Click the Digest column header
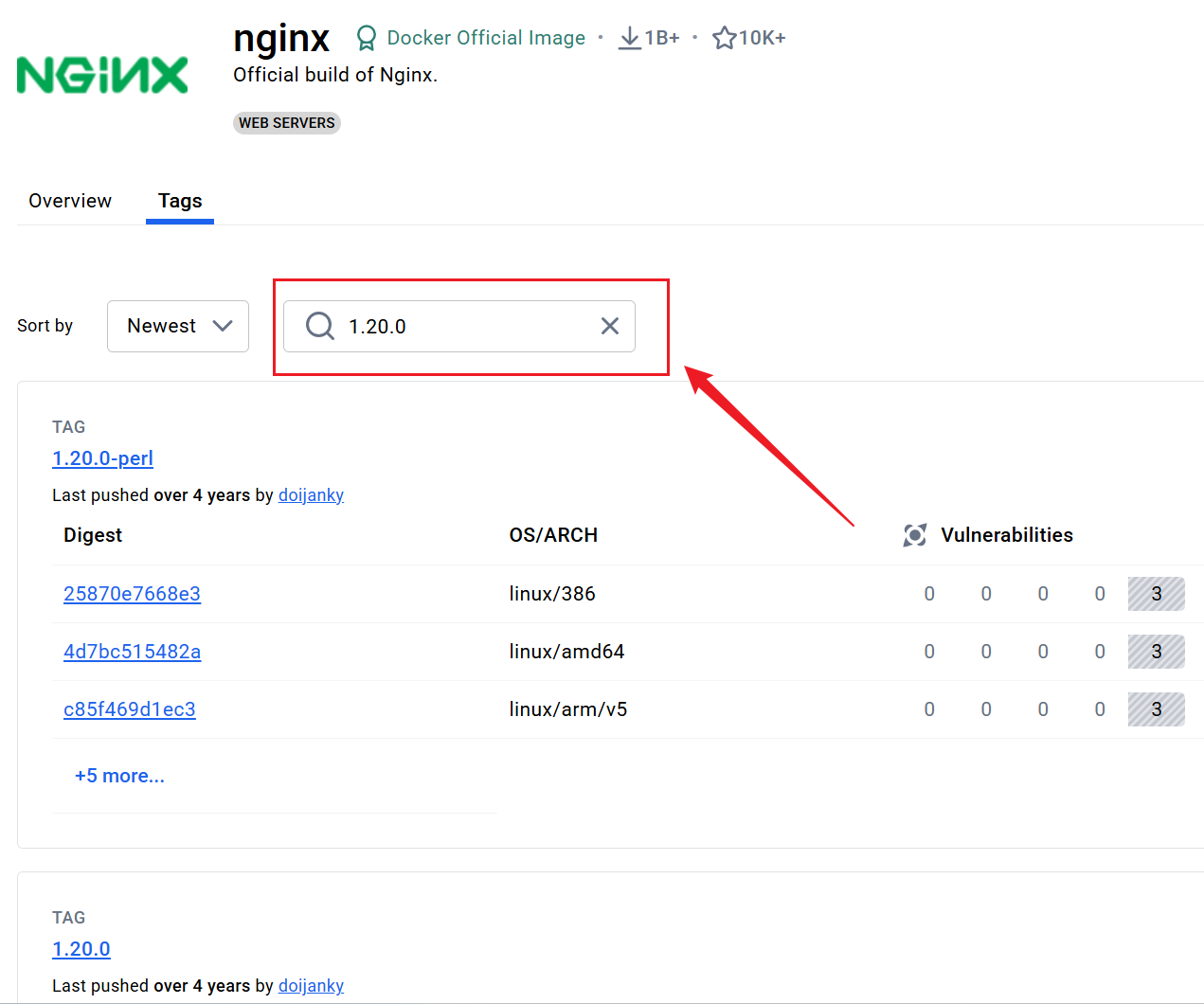1204x1004 pixels. tap(93, 535)
